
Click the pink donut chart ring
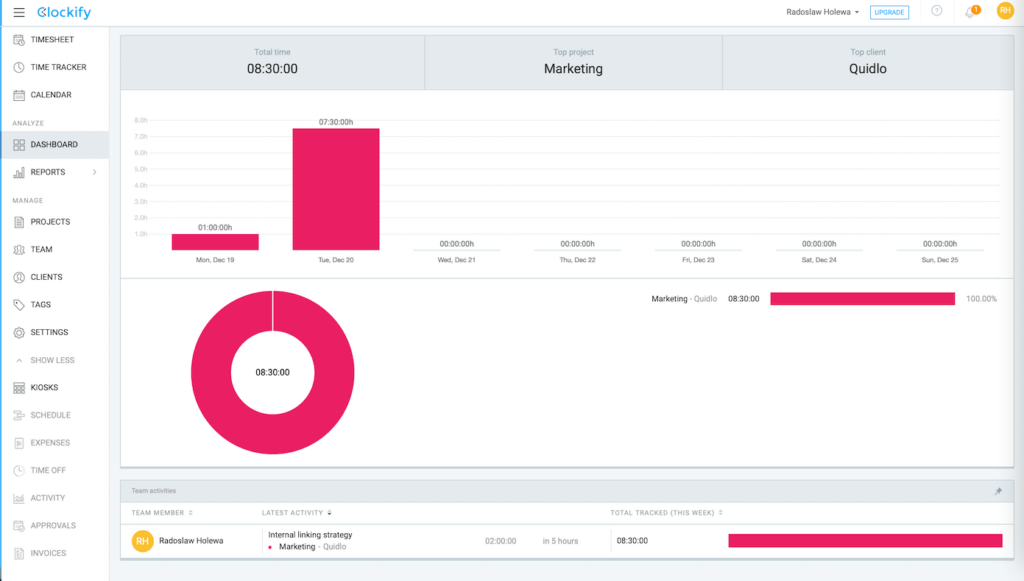point(210,373)
